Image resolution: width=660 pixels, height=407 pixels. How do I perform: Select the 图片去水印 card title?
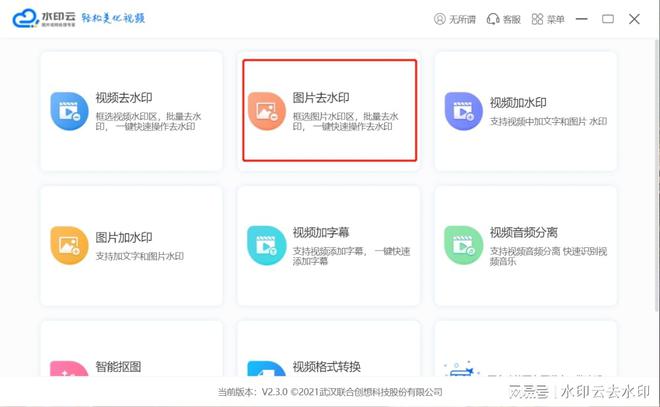pos(322,99)
